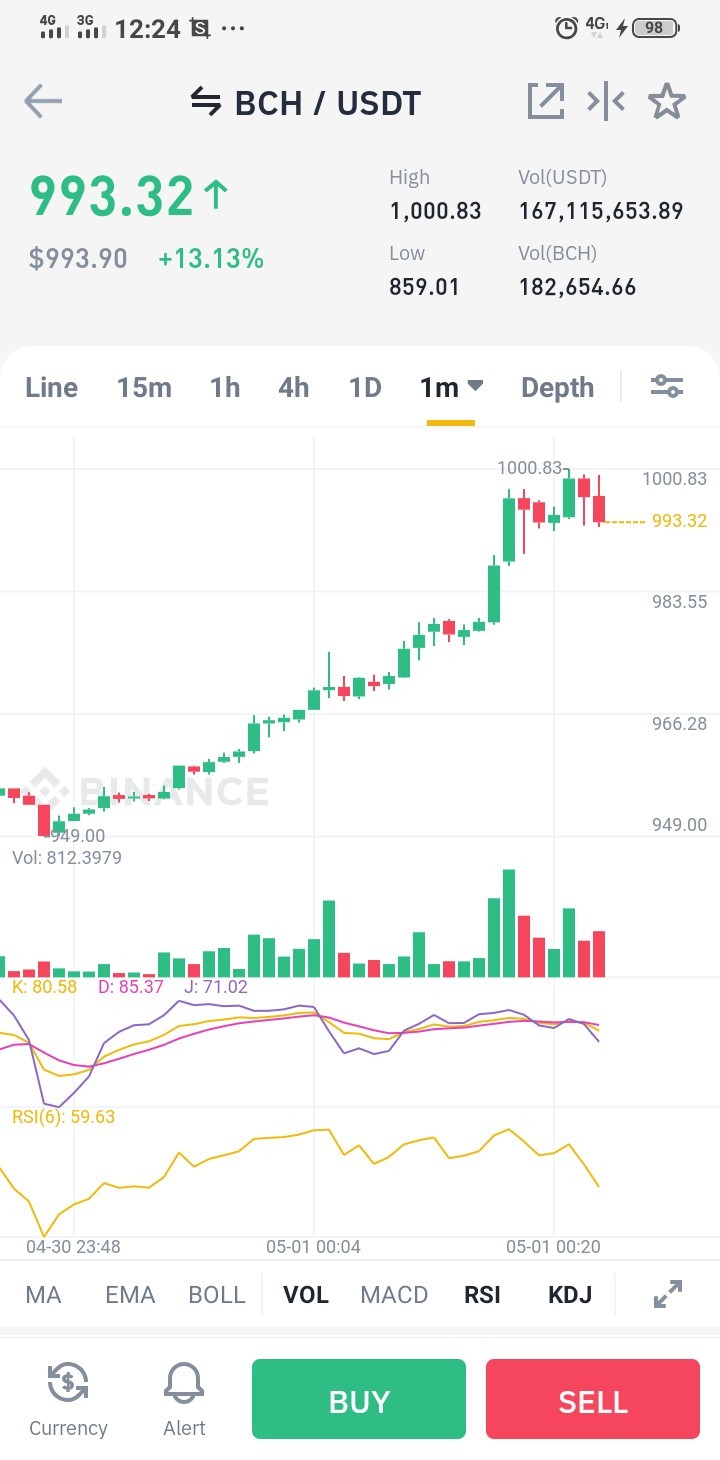Toggle the KDJ indicator off
This screenshot has height=1460, width=720.
tap(570, 1295)
